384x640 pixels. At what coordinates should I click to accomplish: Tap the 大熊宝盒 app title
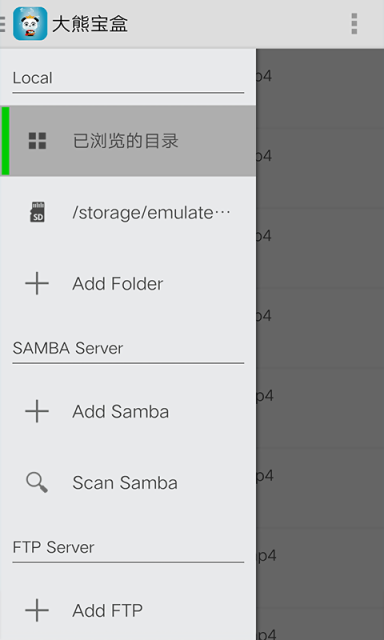(90, 24)
